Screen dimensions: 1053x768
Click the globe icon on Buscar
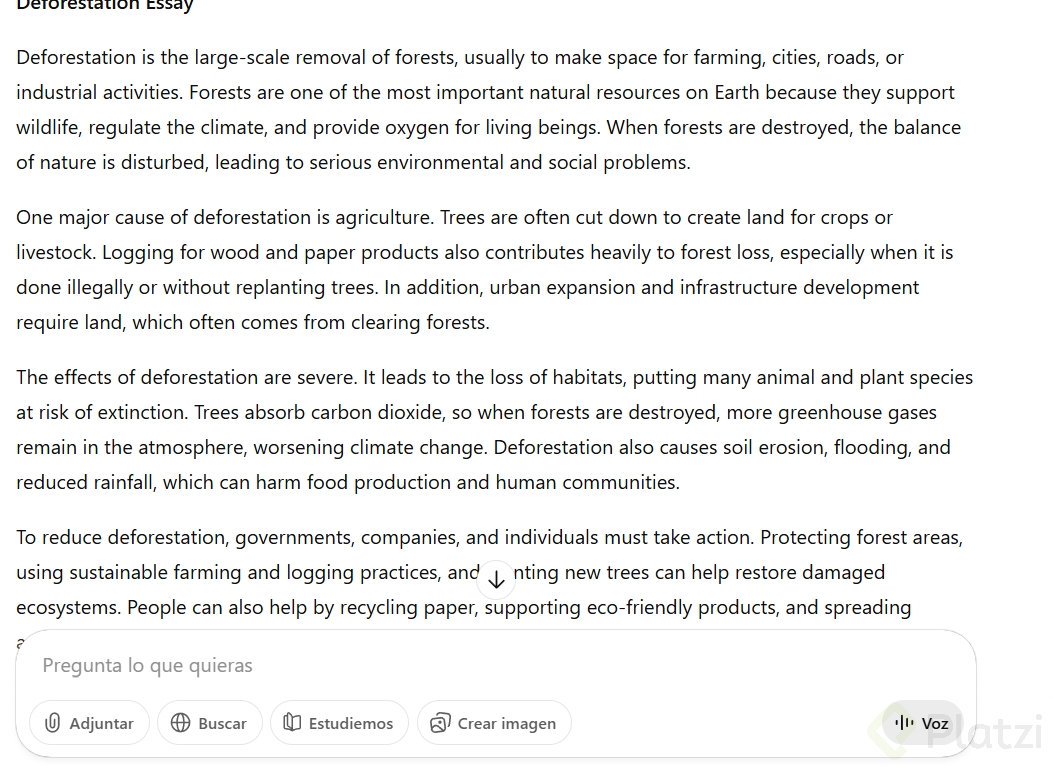181,723
